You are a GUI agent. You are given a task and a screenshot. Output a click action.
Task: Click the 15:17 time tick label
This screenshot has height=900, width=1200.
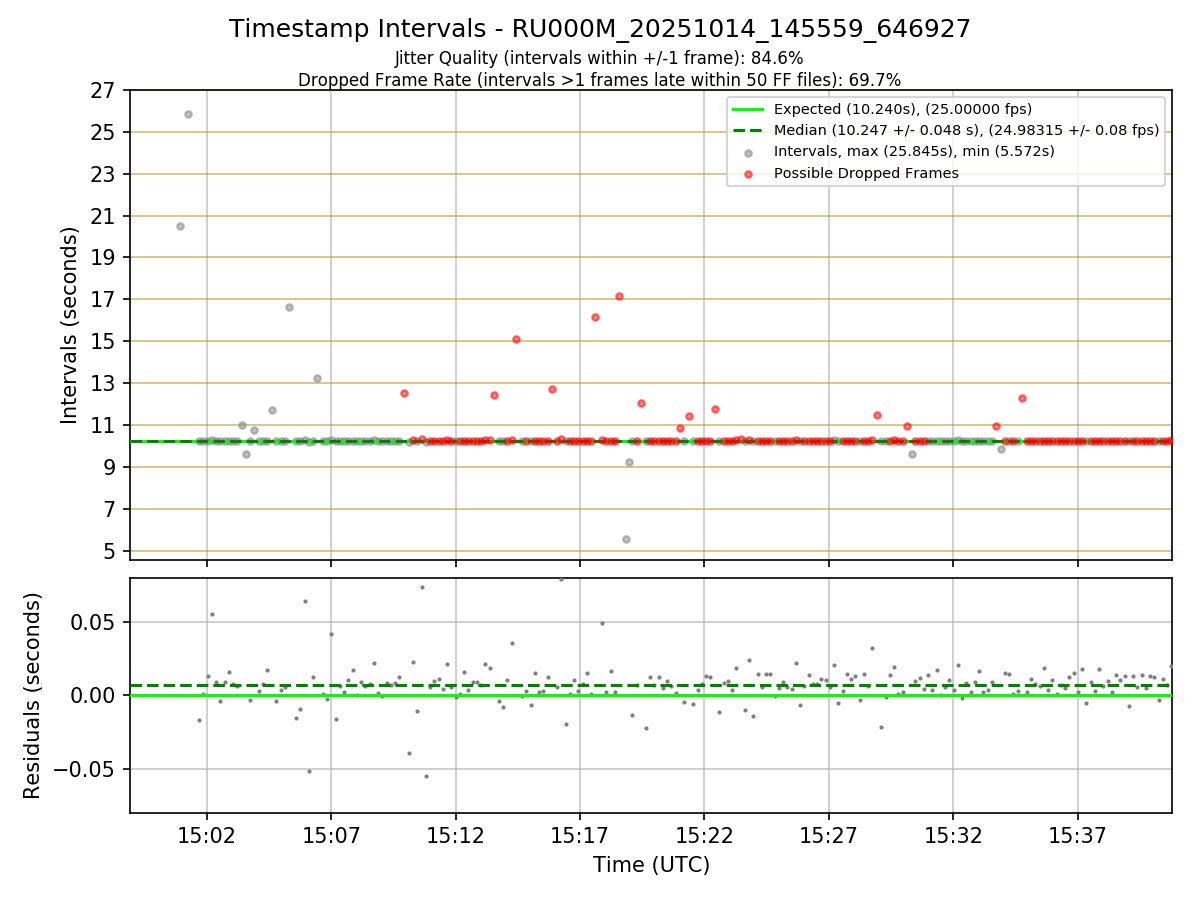pos(580,834)
